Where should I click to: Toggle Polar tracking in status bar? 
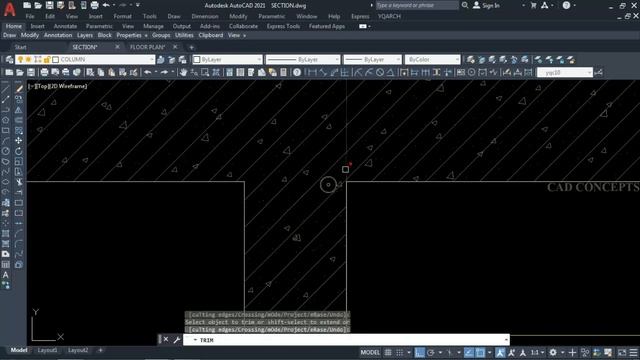point(431,352)
